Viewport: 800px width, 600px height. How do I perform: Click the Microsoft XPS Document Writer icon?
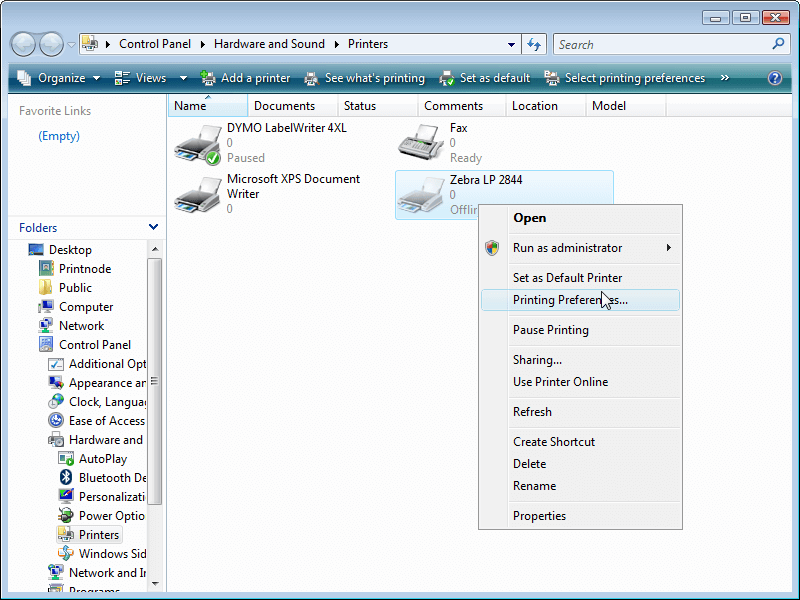(x=197, y=194)
